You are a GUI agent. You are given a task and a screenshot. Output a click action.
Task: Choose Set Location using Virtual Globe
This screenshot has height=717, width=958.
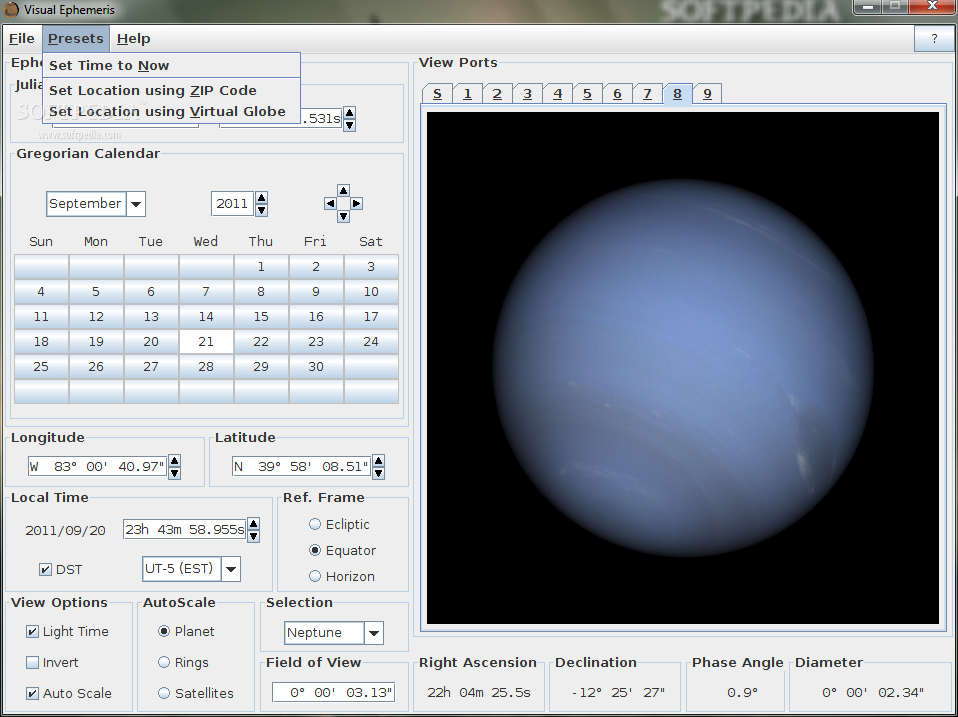click(172, 111)
